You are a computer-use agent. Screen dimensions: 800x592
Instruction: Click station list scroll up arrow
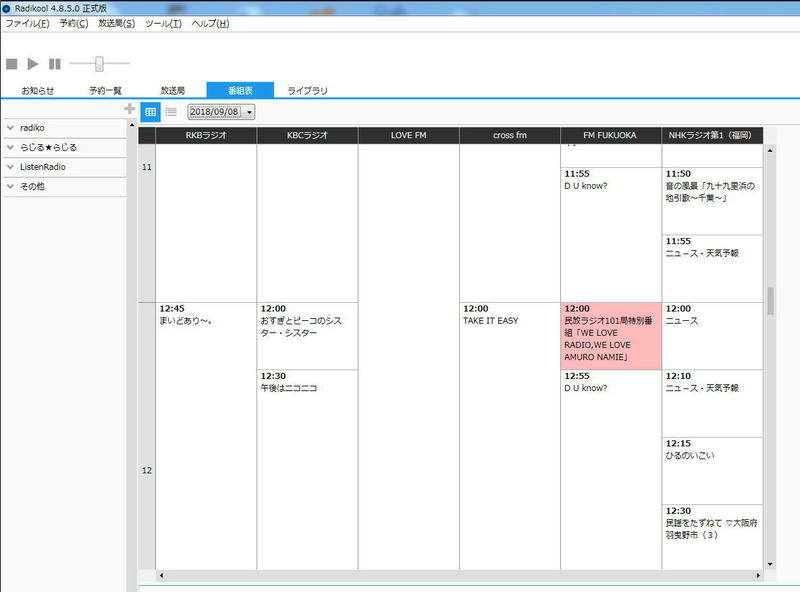coord(132,125)
